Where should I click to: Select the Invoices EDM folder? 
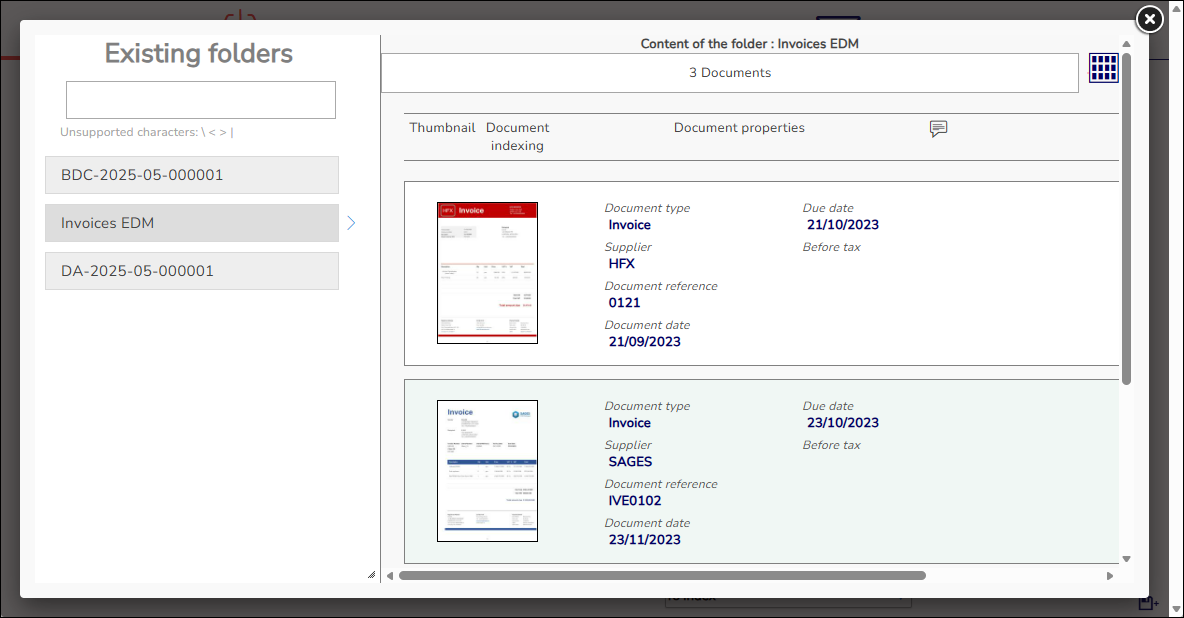[x=192, y=223]
